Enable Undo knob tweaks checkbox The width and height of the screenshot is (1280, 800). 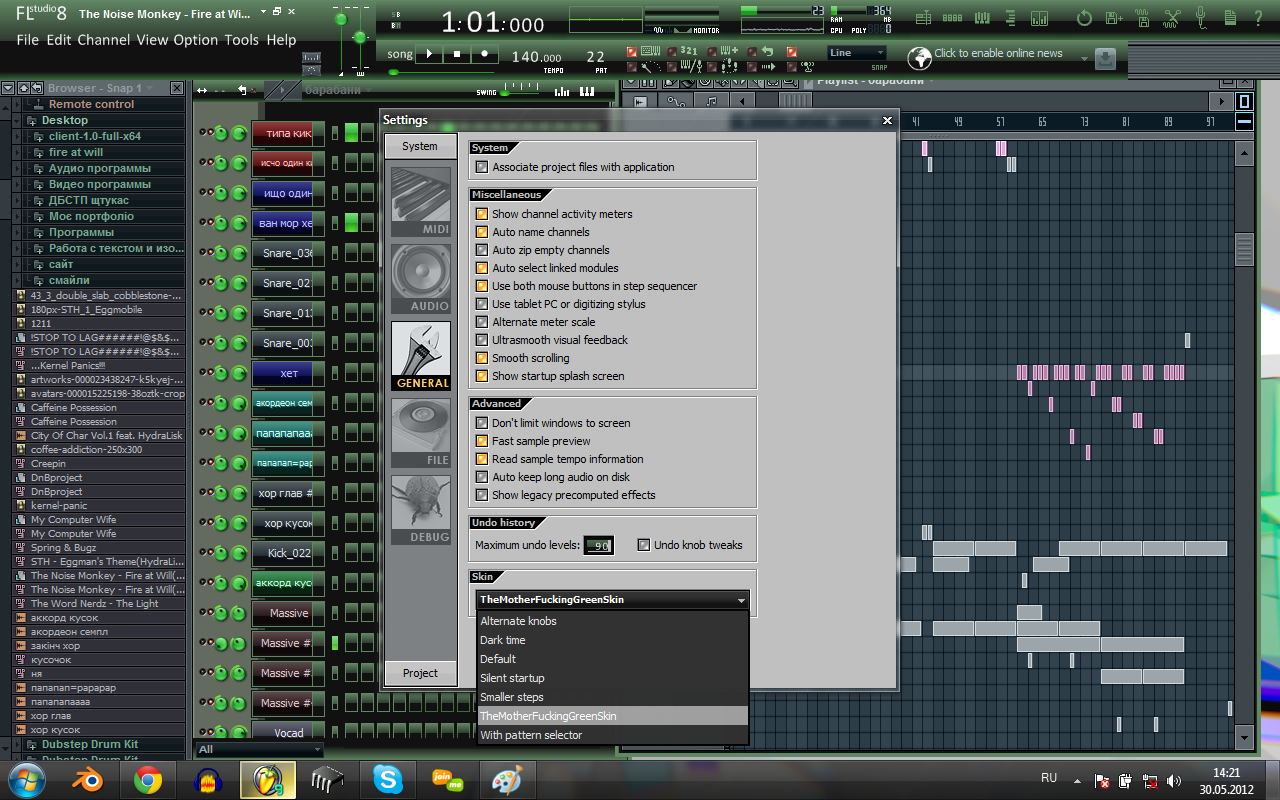[x=644, y=545]
